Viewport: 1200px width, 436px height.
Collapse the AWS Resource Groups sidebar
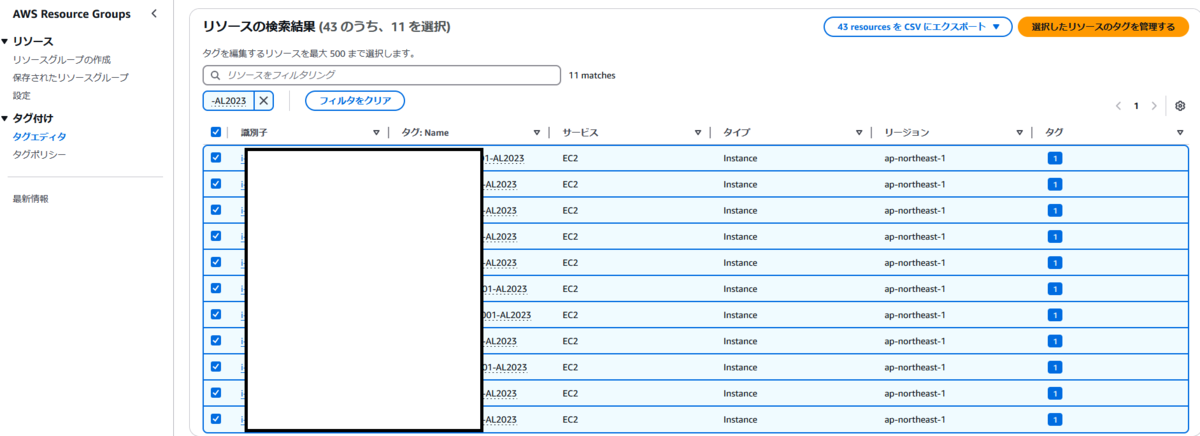[x=153, y=14]
